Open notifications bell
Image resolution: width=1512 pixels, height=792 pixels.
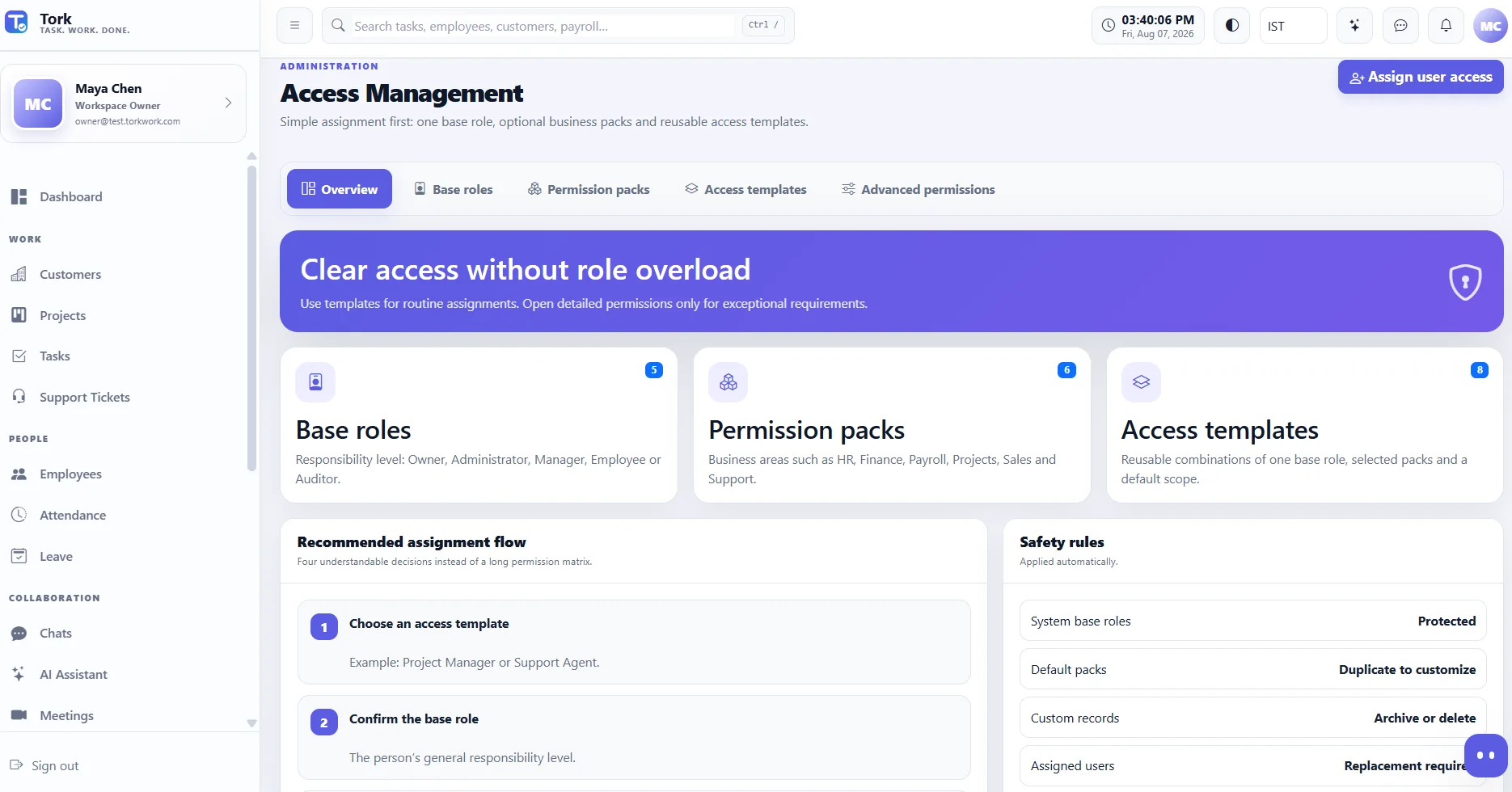coord(1446,25)
